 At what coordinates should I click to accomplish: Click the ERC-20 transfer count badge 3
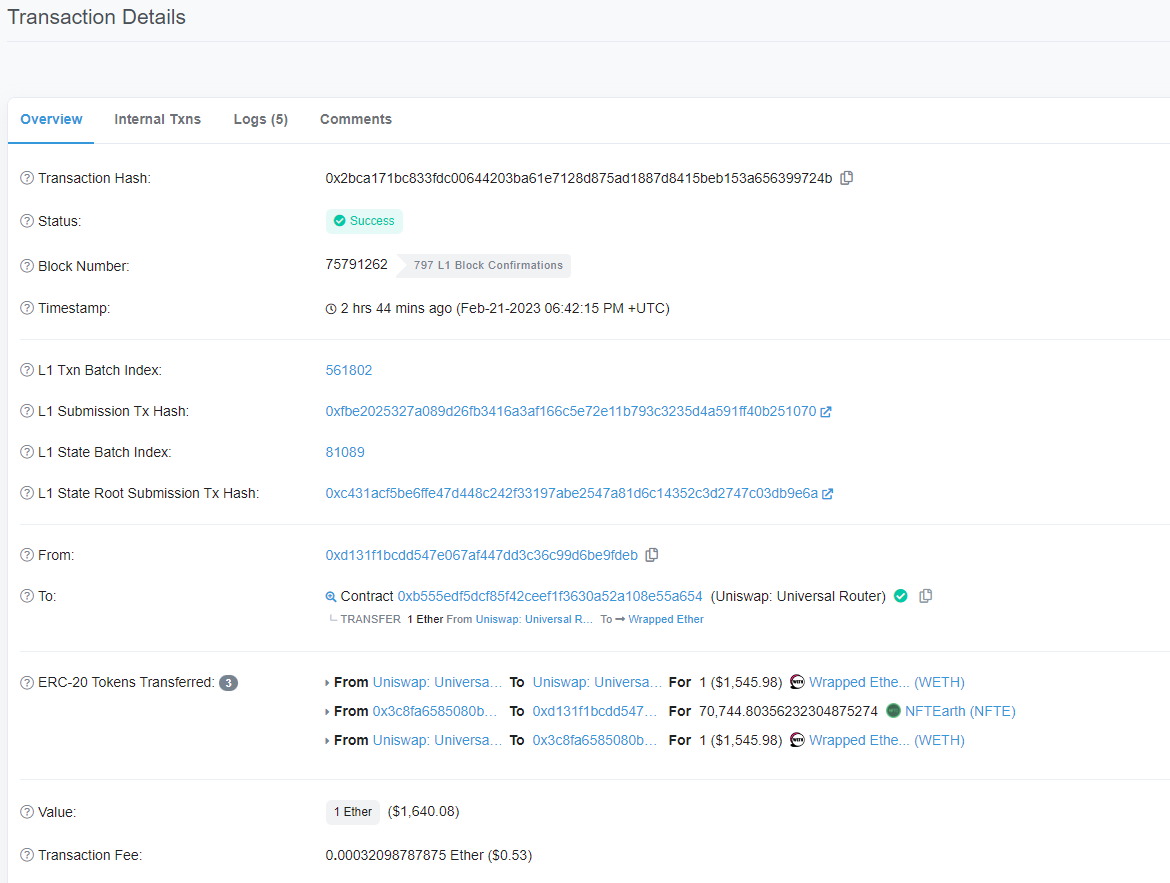click(x=228, y=683)
